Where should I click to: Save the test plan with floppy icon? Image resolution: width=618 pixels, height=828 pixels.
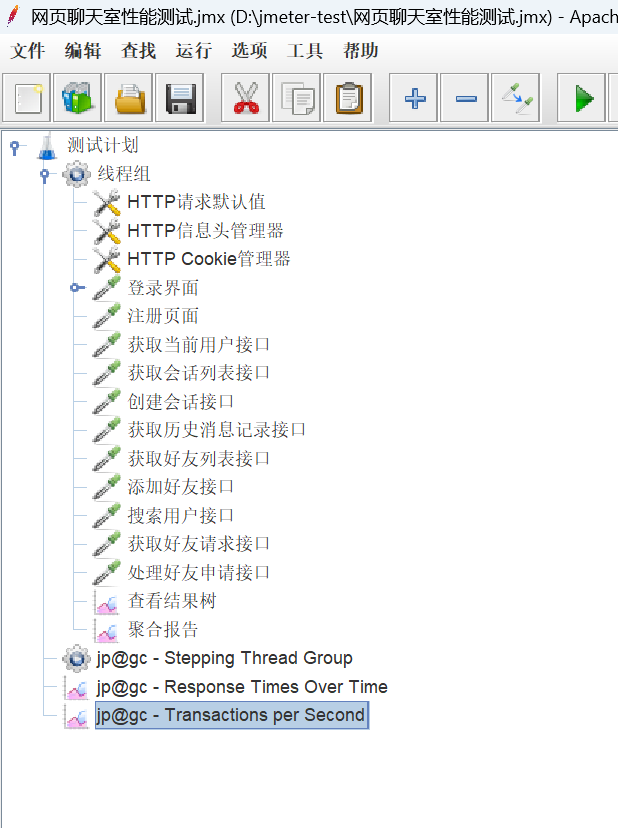tap(180, 98)
